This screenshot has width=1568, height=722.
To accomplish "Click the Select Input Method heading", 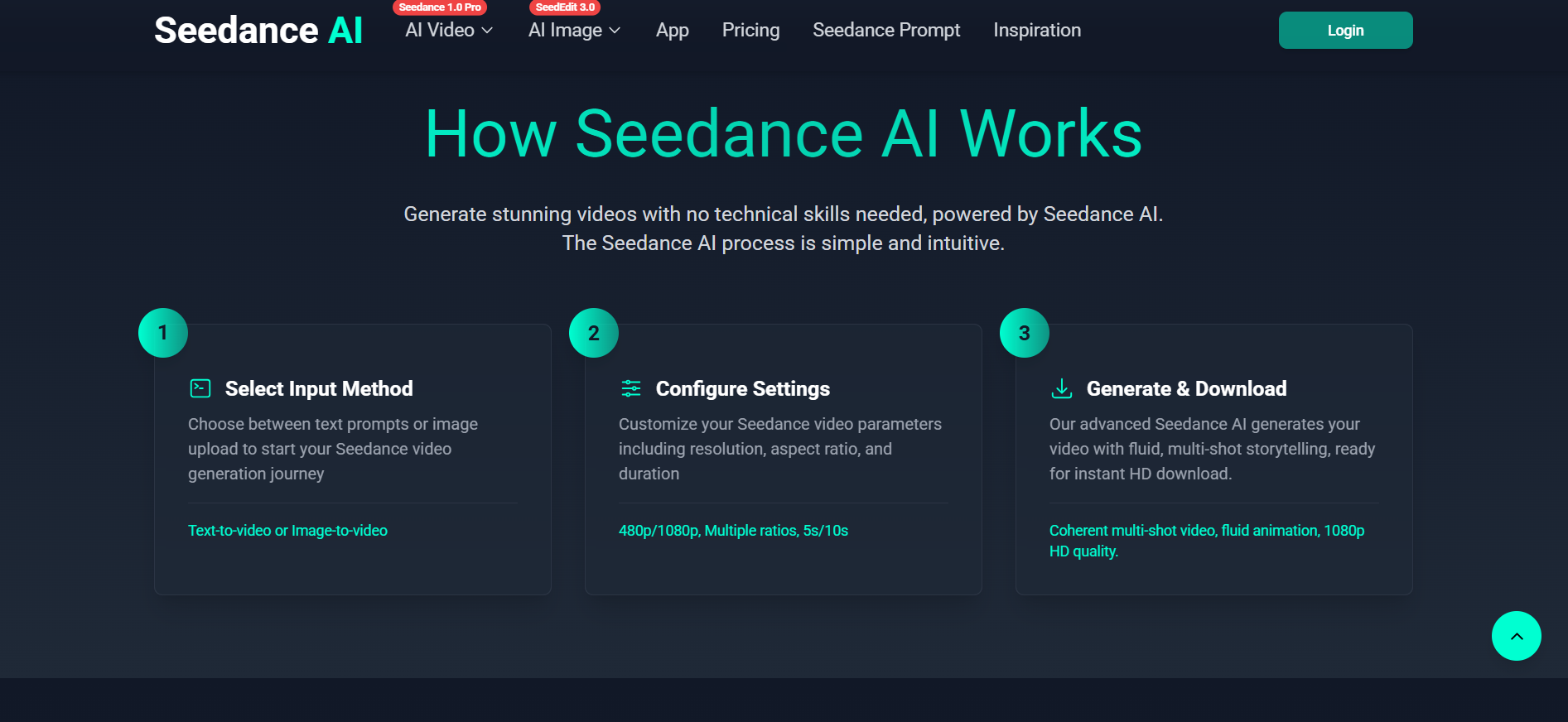I will tap(319, 388).
